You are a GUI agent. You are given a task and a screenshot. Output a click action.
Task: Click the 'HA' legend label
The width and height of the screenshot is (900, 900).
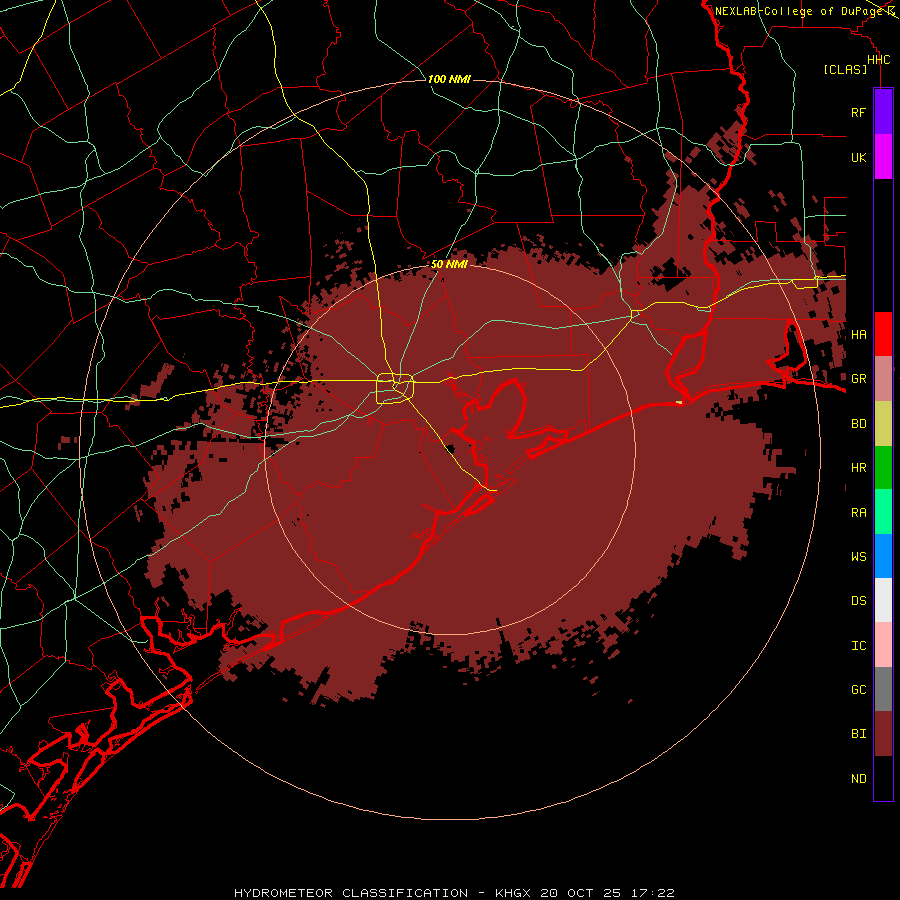[x=859, y=335]
